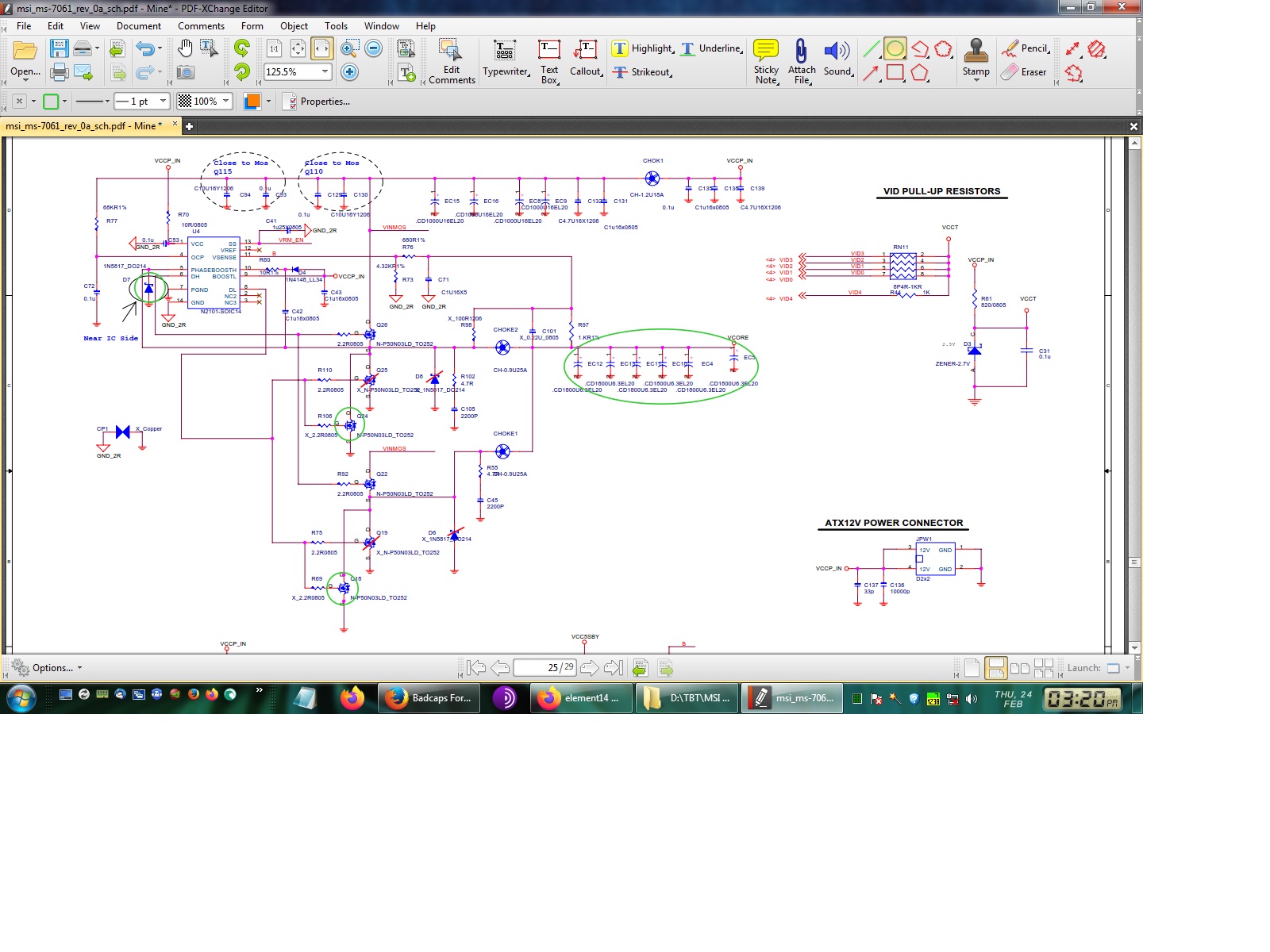Click the orange fill color swatch
Screen dimensions: 1270x952
click(252, 102)
